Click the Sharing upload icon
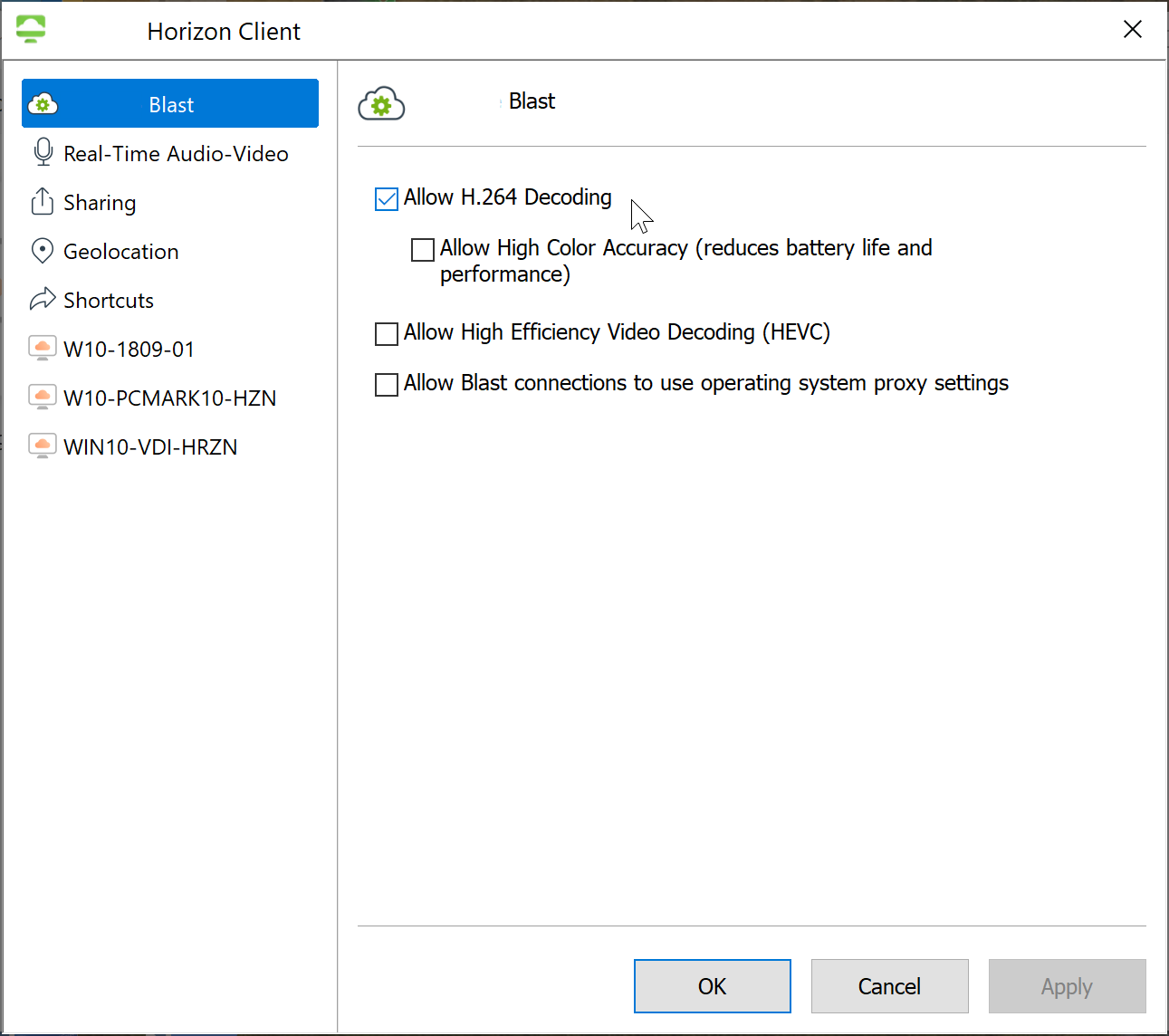This screenshot has height=1036, width=1169. coord(43,202)
